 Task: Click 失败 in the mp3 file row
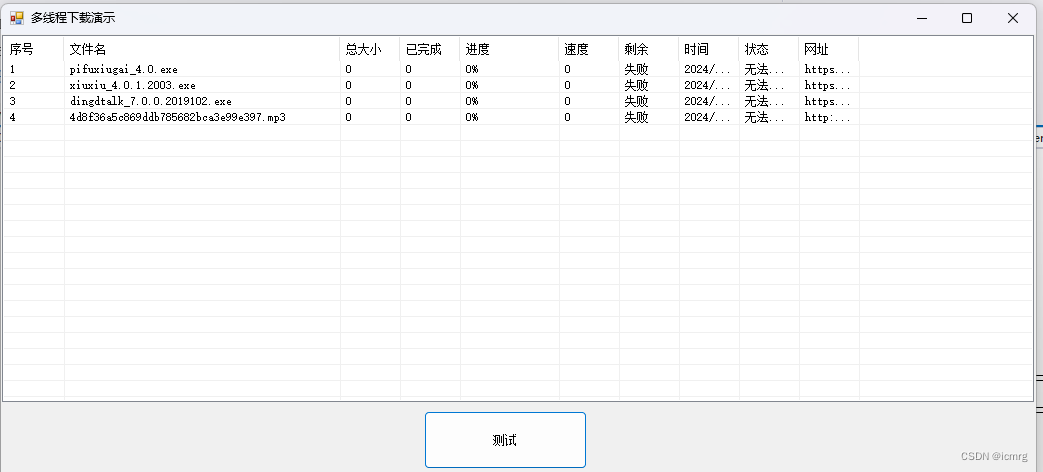coord(636,117)
